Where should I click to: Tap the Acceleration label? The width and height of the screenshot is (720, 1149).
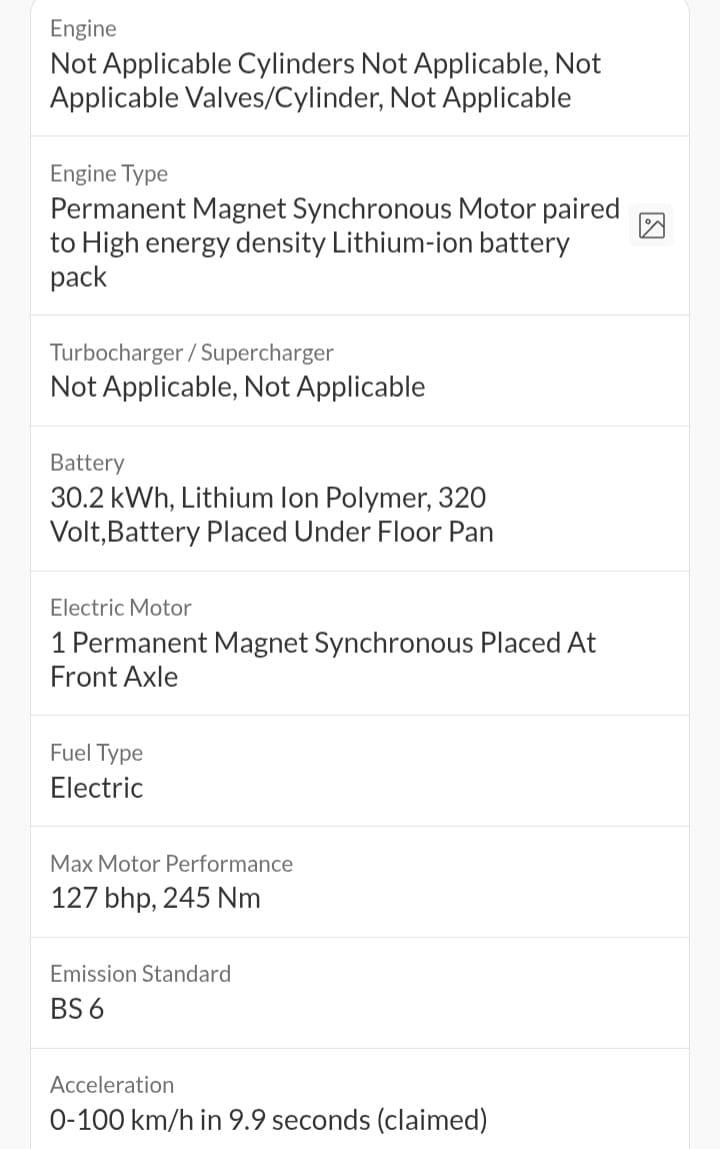(112, 1085)
